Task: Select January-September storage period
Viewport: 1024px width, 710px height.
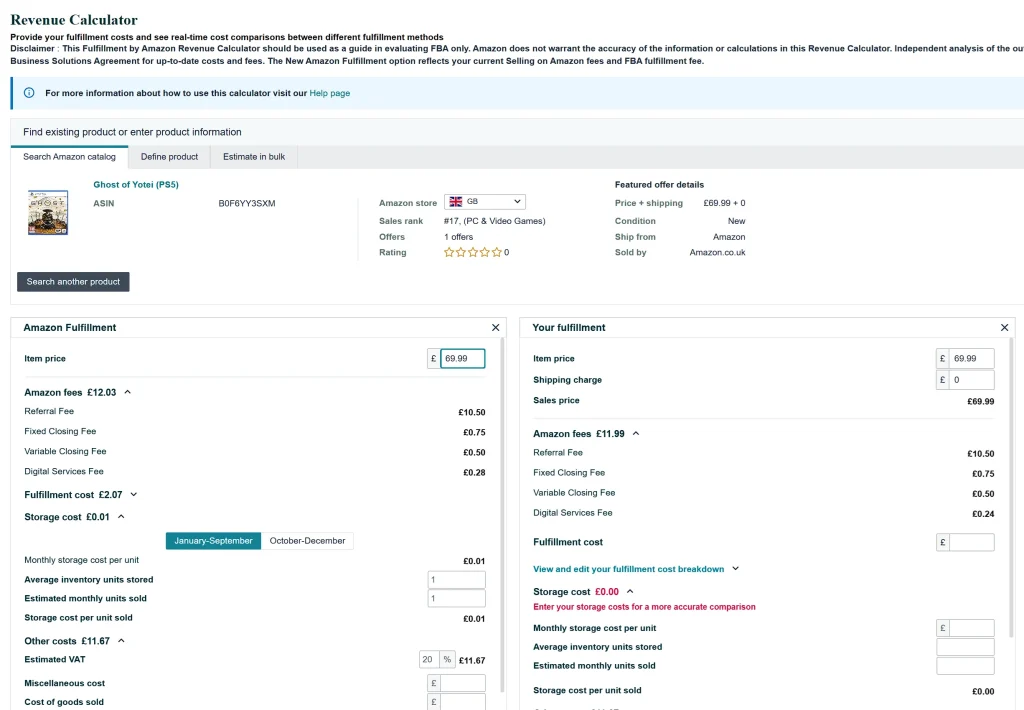Action: (213, 541)
